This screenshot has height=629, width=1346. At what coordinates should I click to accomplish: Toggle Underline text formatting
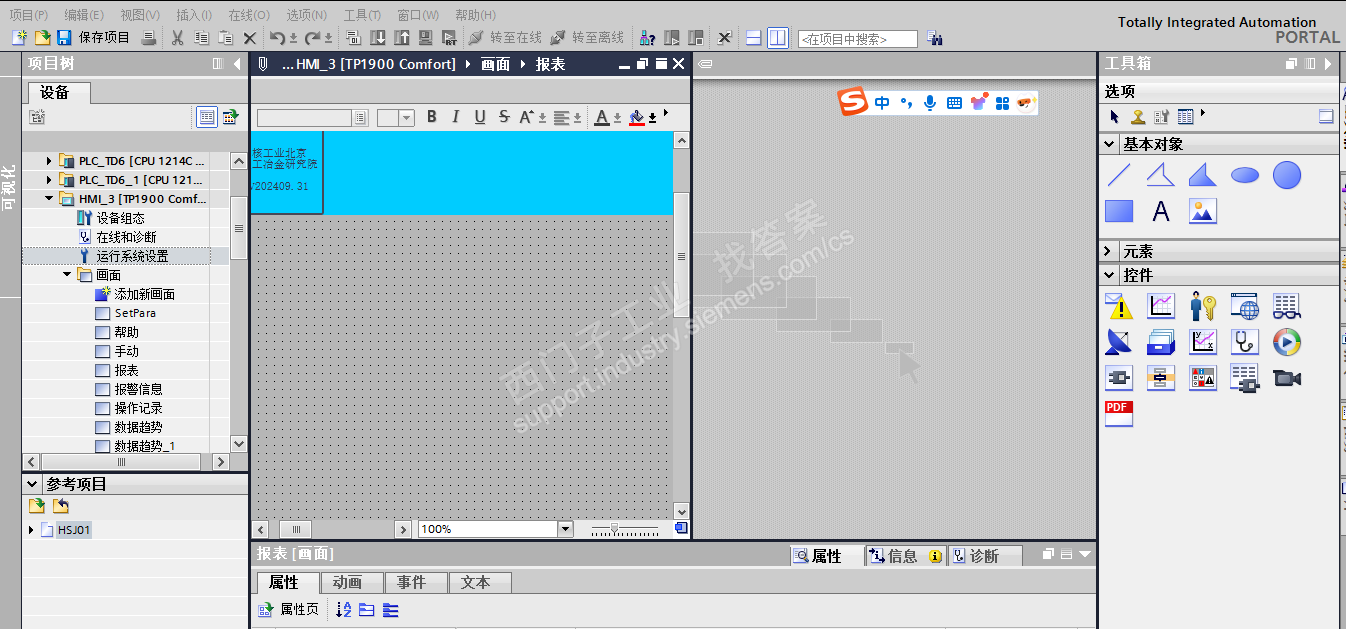(480, 117)
